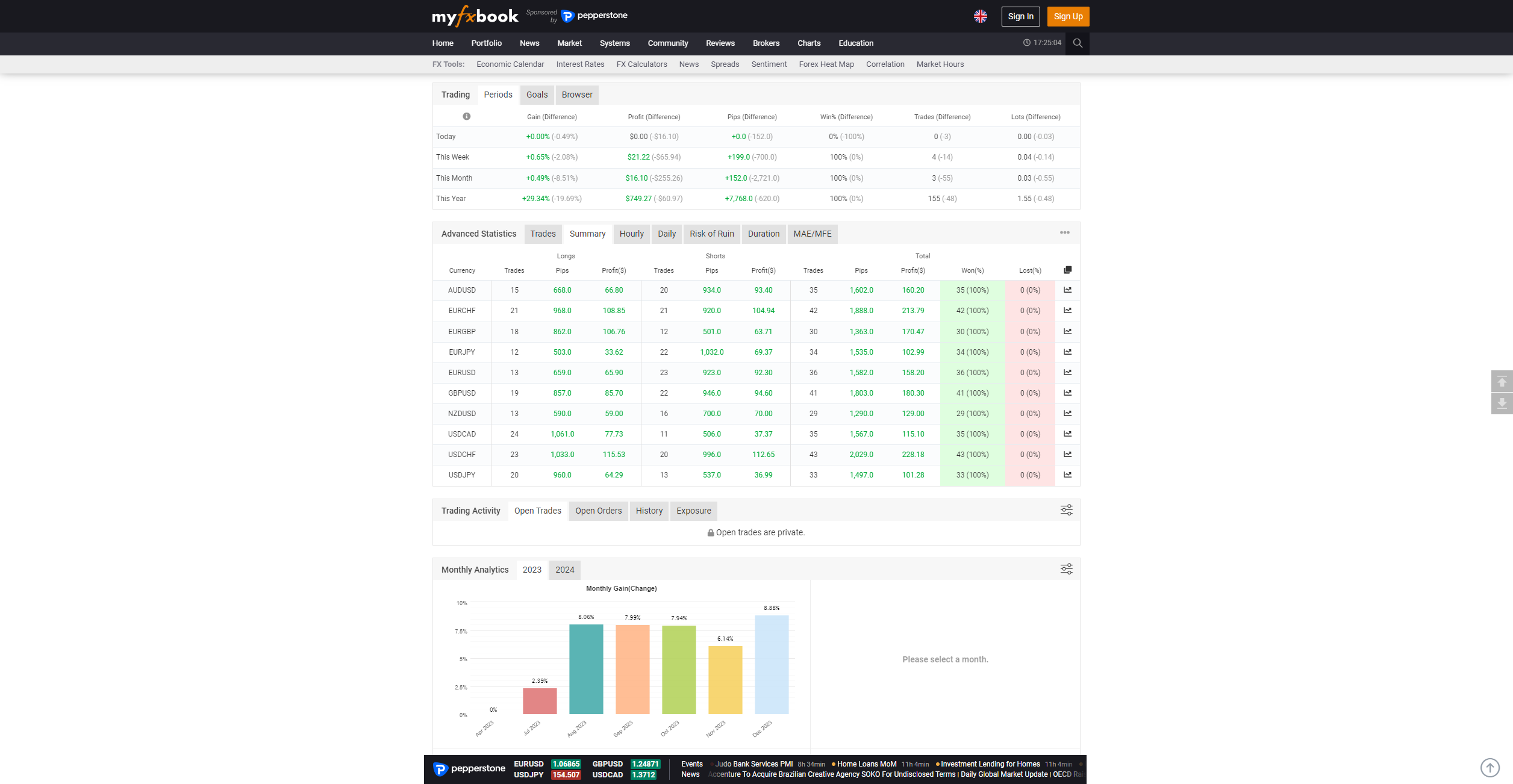
Task: Click the USDJPY 154.507 ticker quote
Action: tap(547, 775)
